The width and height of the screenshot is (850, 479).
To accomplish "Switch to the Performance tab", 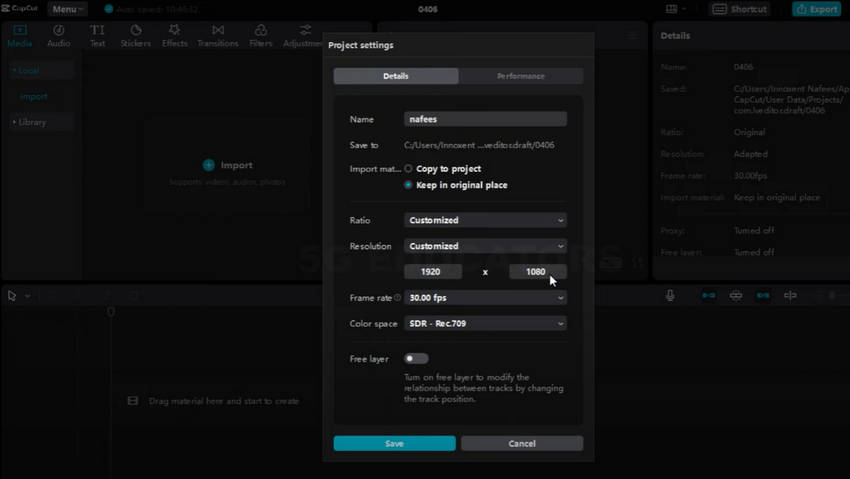I will pos(521,76).
